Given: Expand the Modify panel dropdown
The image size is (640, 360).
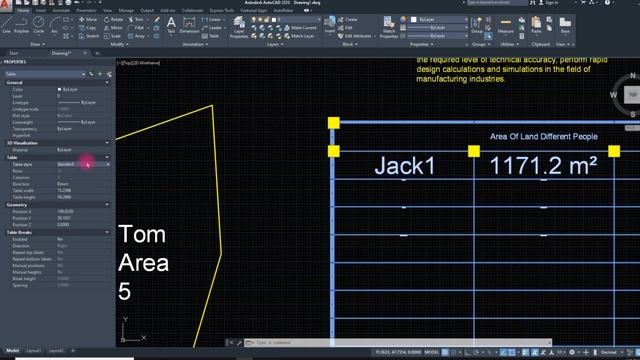Looking at the screenshot, I should pyautogui.click(x=120, y=44).
